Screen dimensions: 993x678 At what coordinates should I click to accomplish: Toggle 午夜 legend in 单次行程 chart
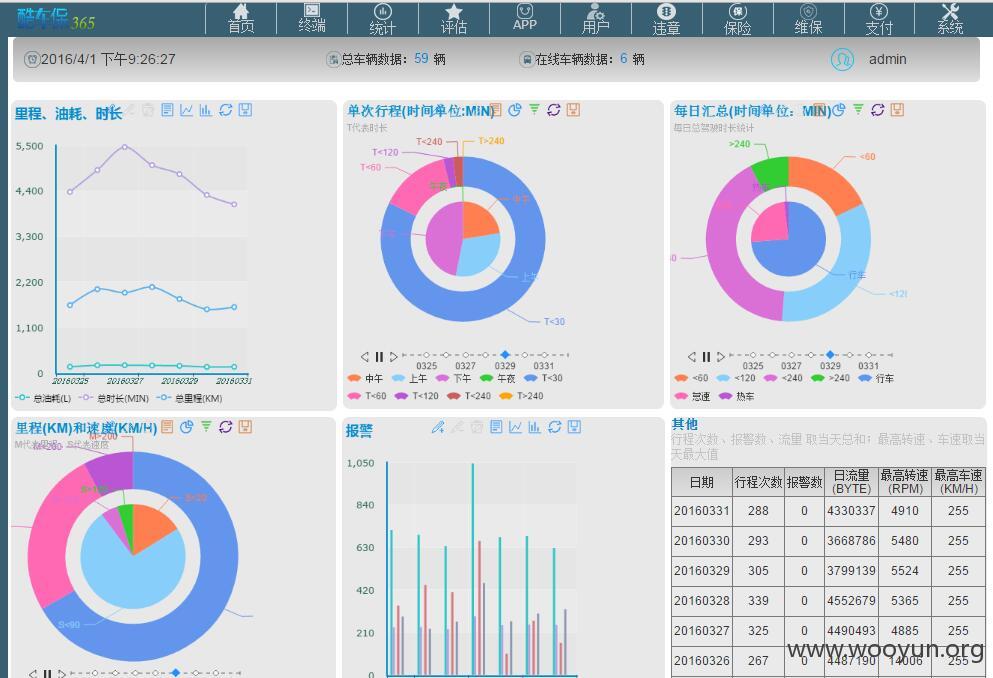coord(498,378)
